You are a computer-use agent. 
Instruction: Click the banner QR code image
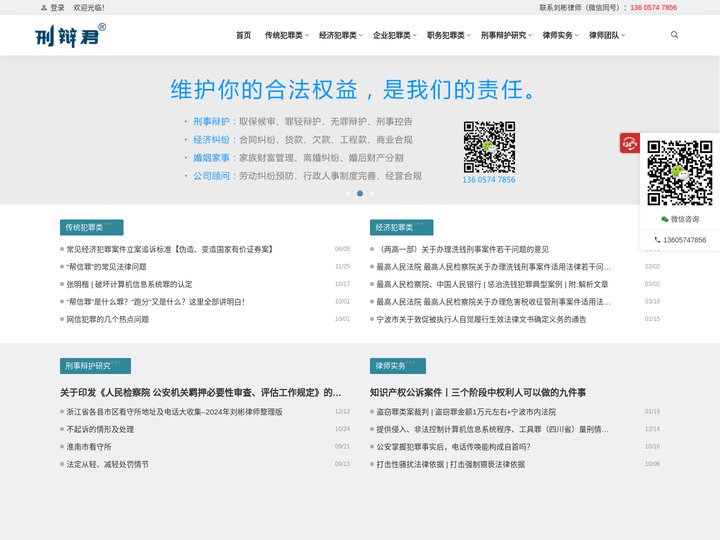(x=489, y=147)
